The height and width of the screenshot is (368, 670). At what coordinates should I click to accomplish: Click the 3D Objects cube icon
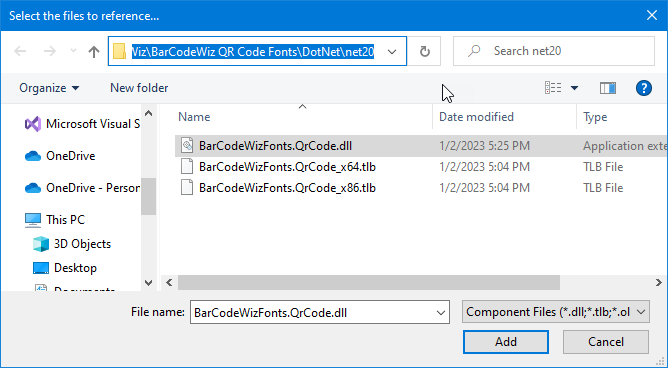click(41, 244)
